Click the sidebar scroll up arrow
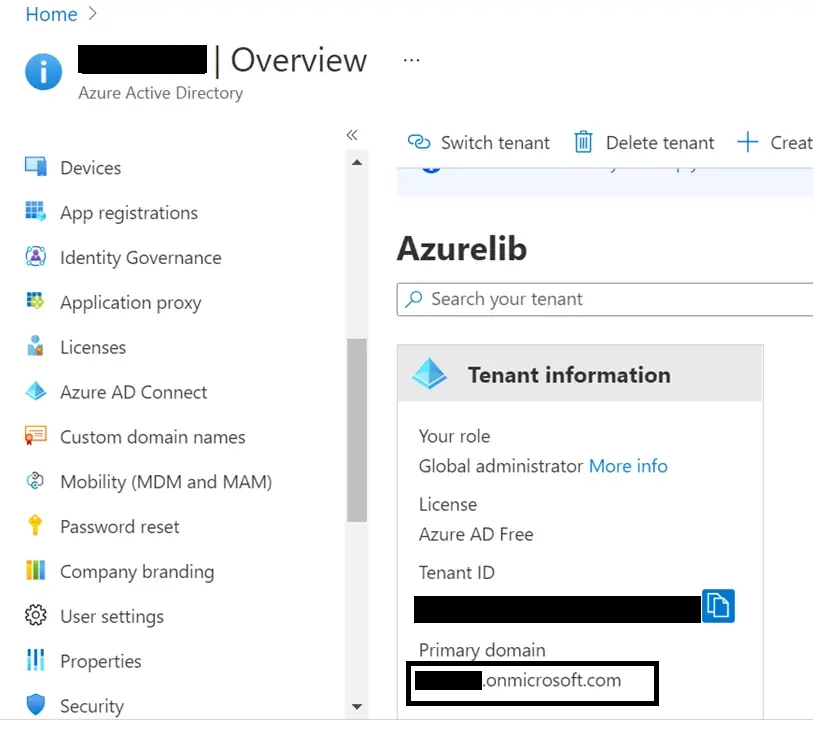Viewport: 813px width, 731px height. [357, 163]
